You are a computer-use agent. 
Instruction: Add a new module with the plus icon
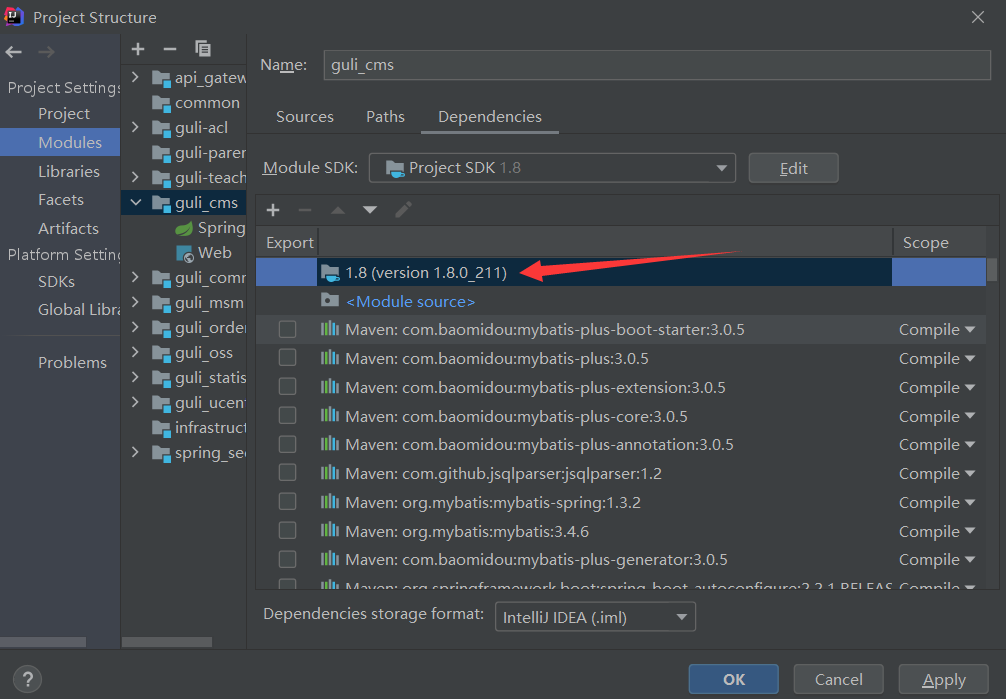click(x=138, y=49)
